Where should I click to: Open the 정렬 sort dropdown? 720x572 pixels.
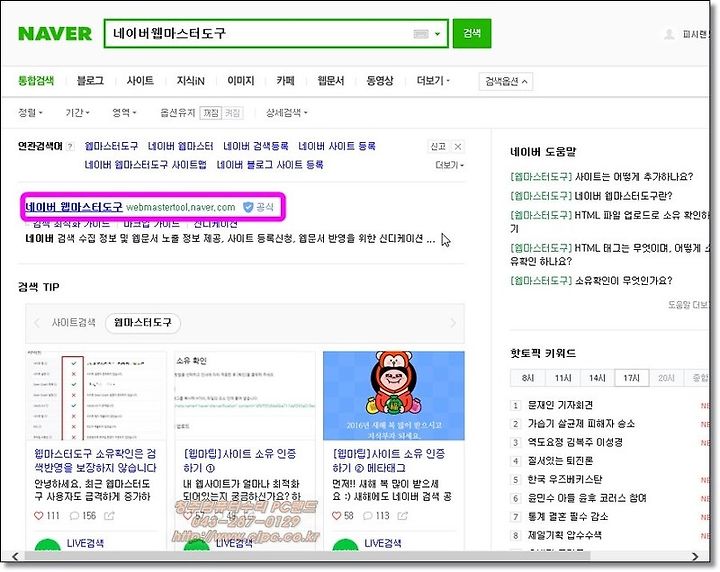coord(30,112)
